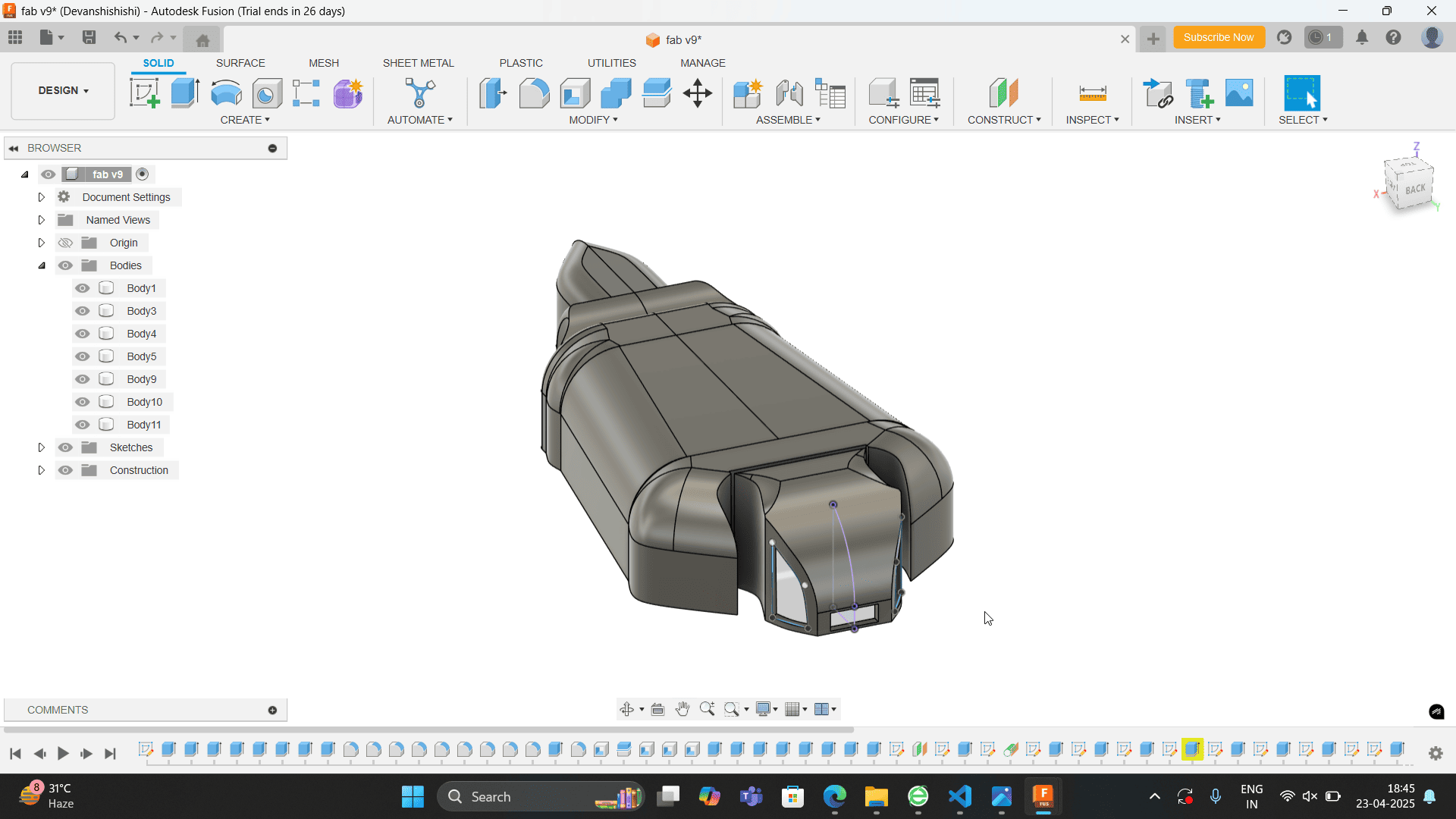Expand the Document Settings node
Viewport: 1456px width, 819px height.
click(x=42, y=197)
